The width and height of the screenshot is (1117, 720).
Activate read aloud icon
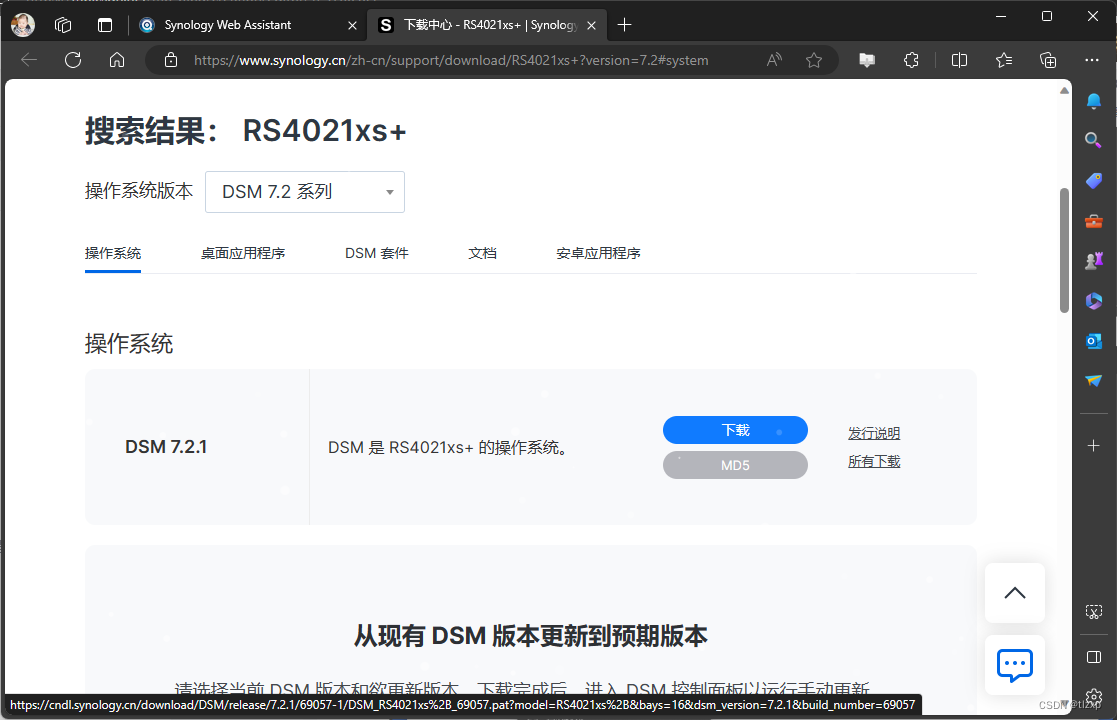click(774, 61)
